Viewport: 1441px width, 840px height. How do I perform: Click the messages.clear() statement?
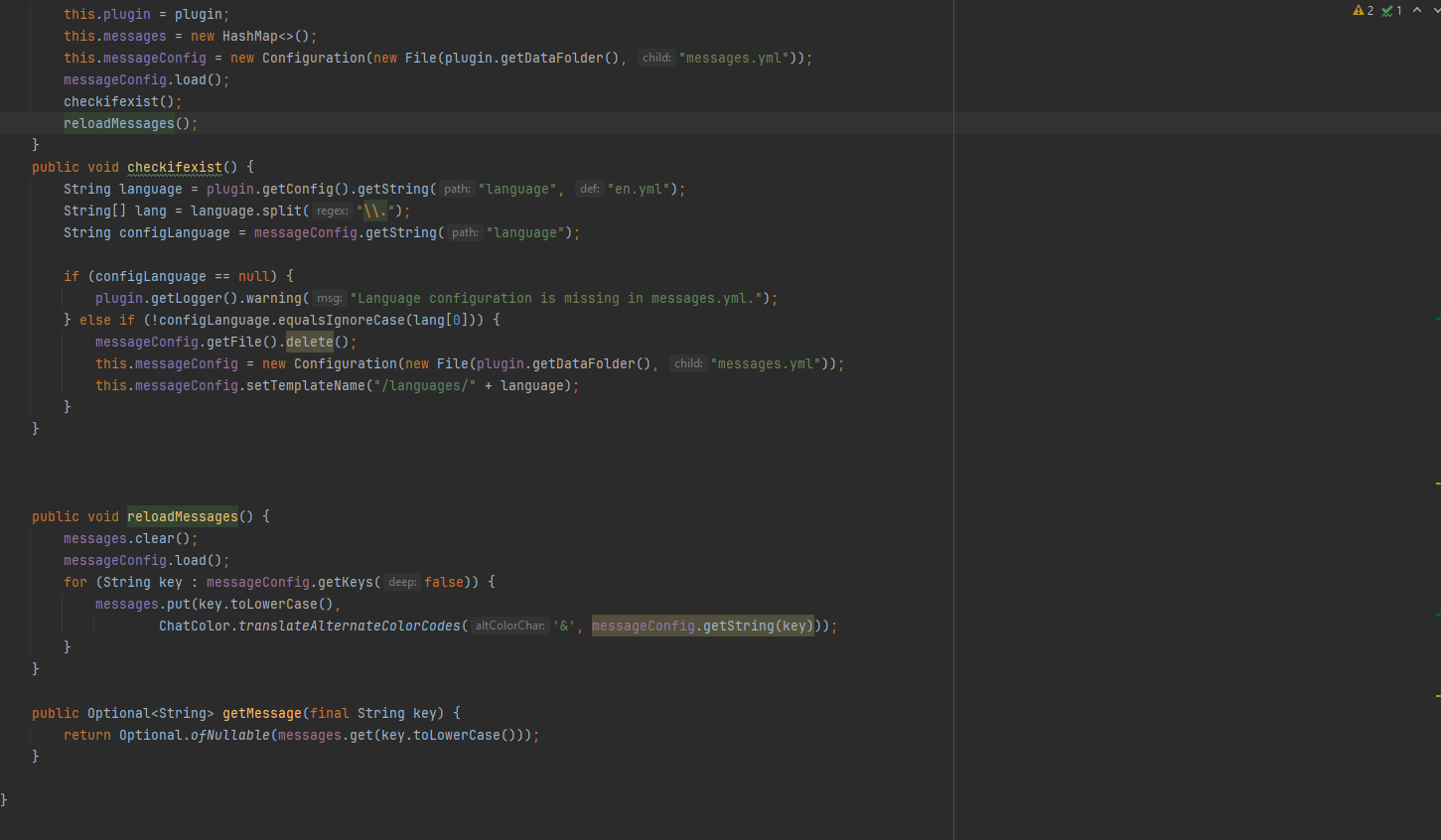131,538
